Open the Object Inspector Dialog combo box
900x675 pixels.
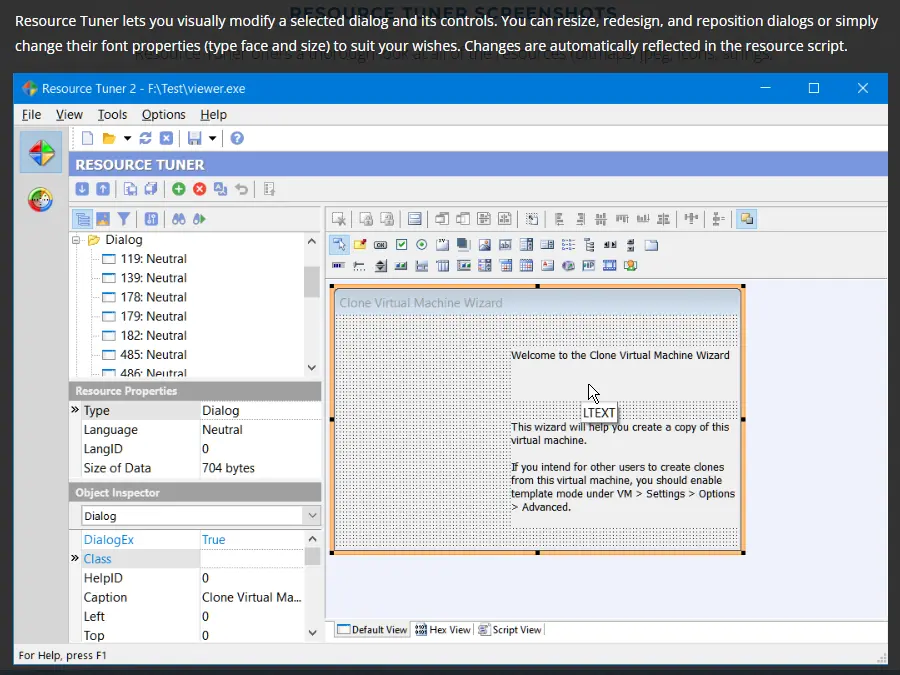312,515
